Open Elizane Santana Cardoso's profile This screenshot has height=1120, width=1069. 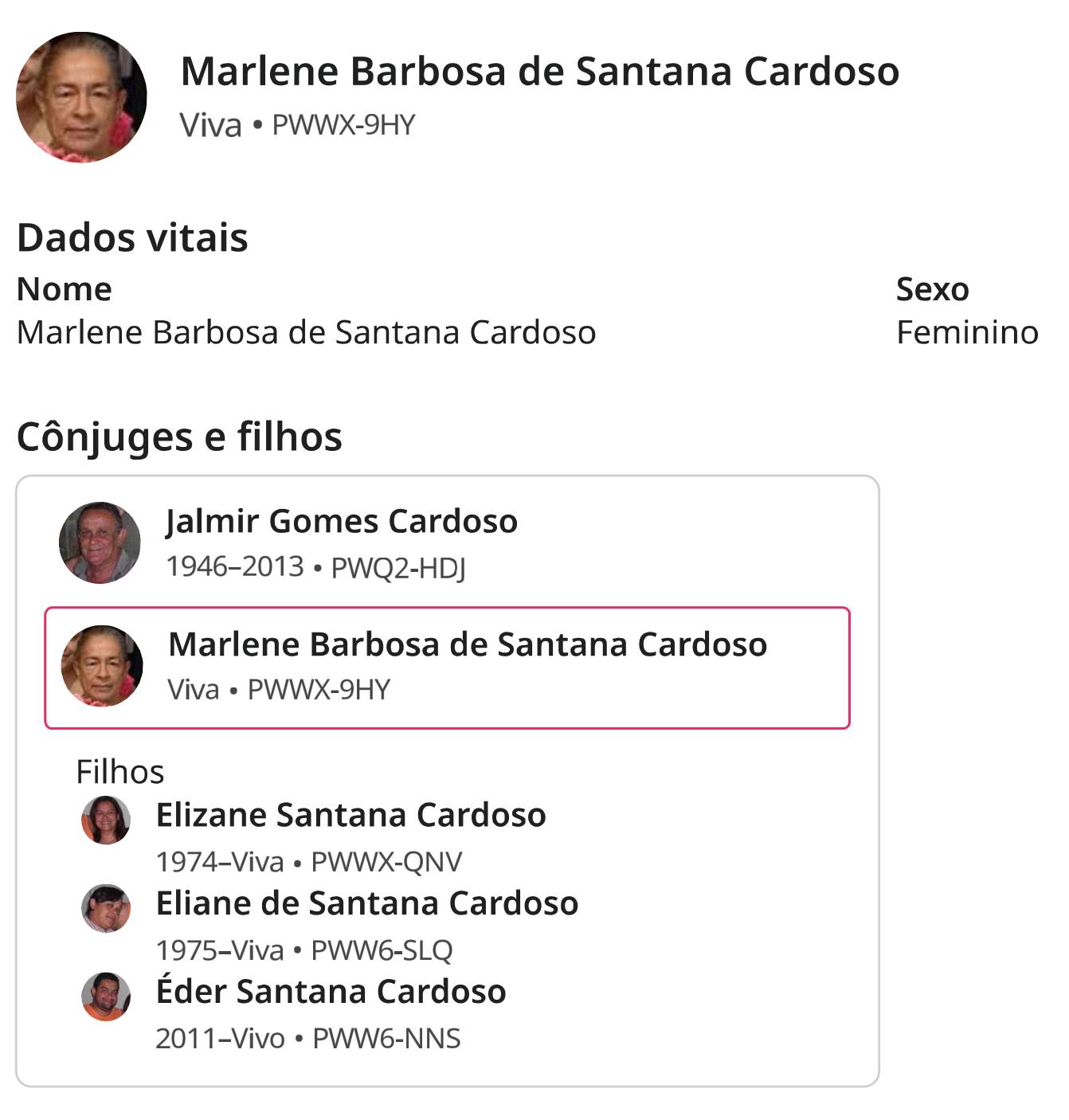click(x=351, y=815)
